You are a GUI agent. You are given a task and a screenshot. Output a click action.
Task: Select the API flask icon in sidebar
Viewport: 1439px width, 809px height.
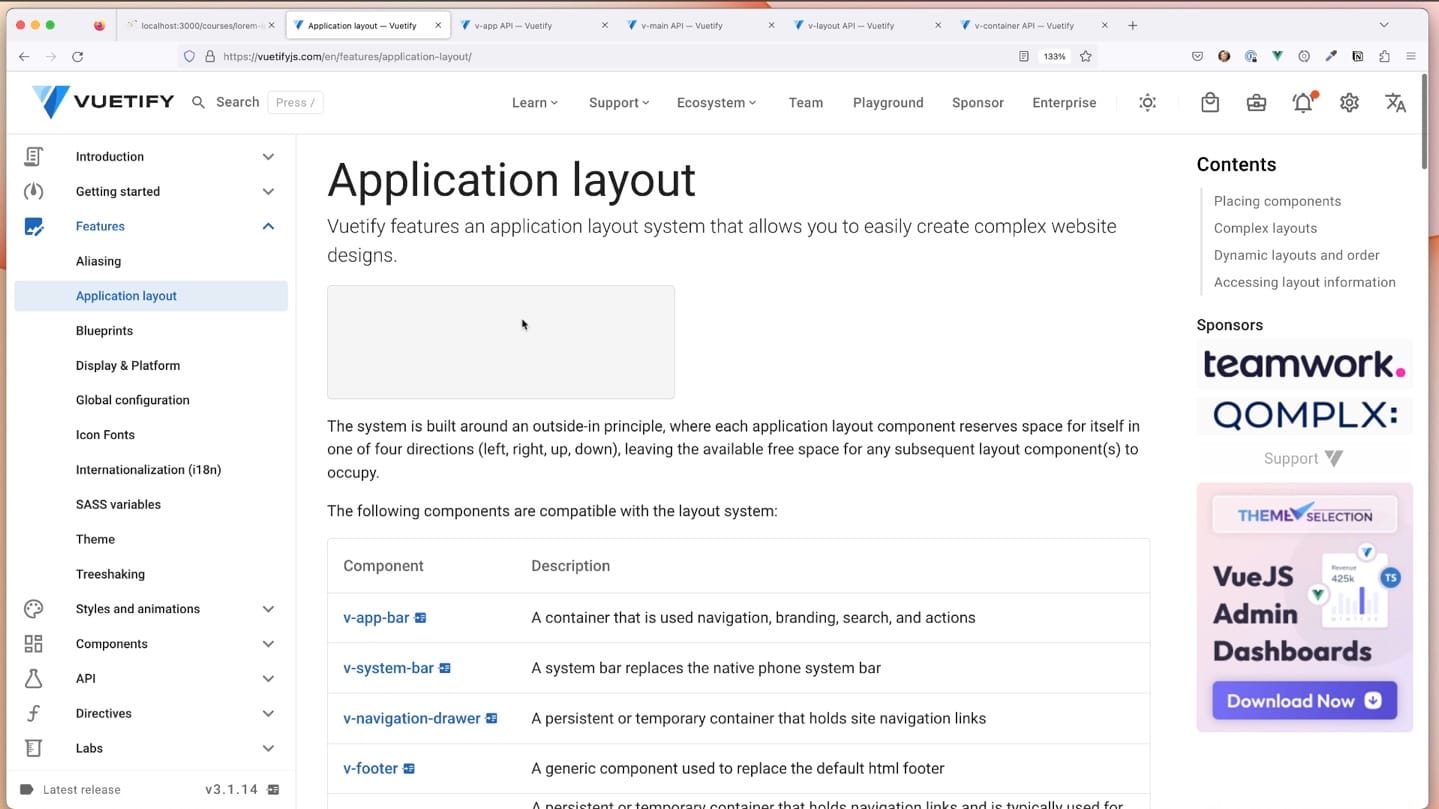tap(33, 678)
